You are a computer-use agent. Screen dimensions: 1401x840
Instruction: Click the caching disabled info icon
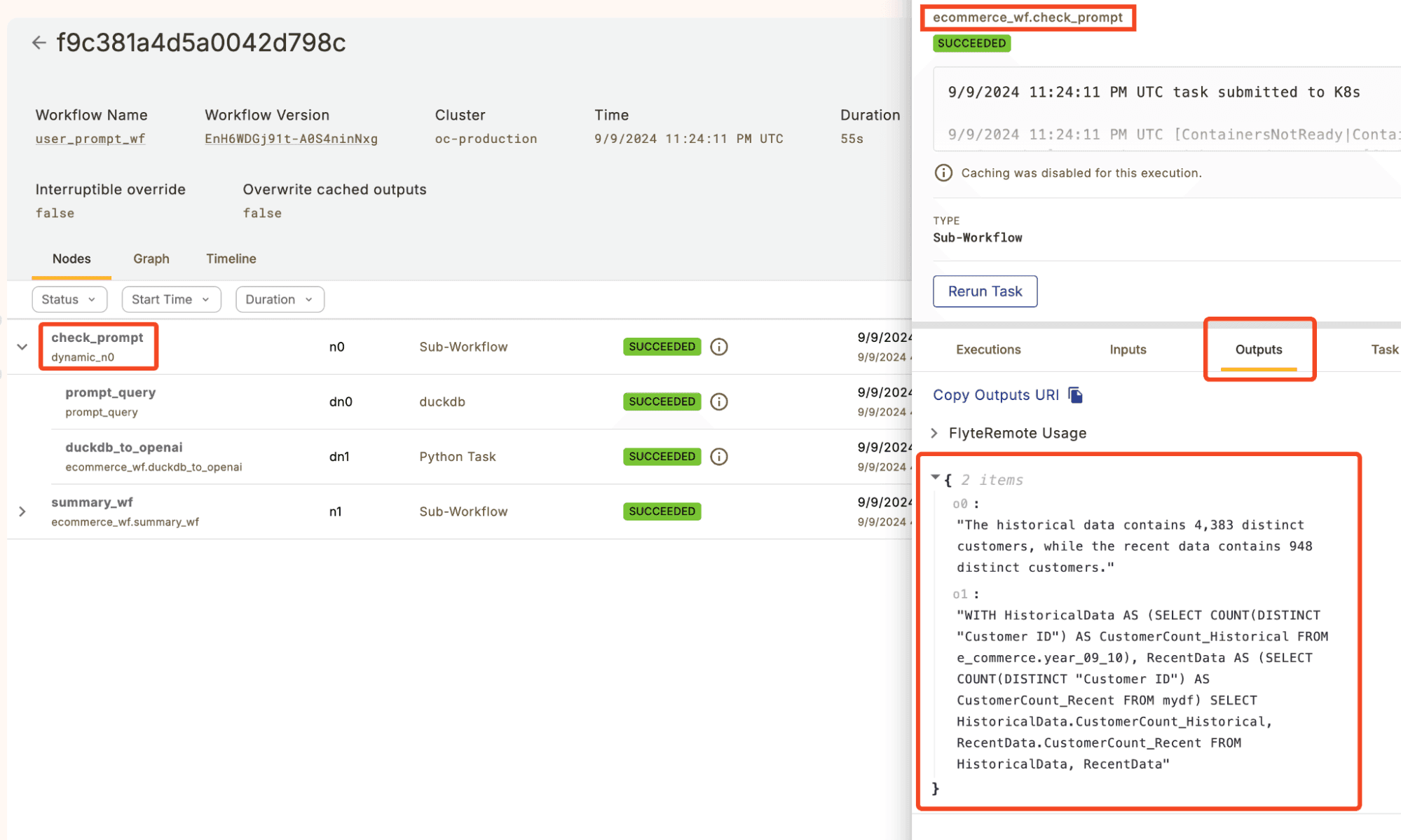pyautogui.click(x=943, y=173)
